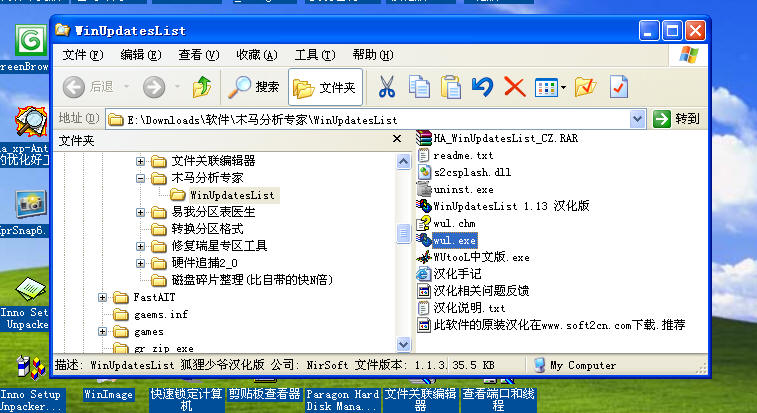This screenshot has height=413, width=757.
Task: Select the WUtool中文版.exe file icon
Action: pyautogui.click(x=424, y=257)
